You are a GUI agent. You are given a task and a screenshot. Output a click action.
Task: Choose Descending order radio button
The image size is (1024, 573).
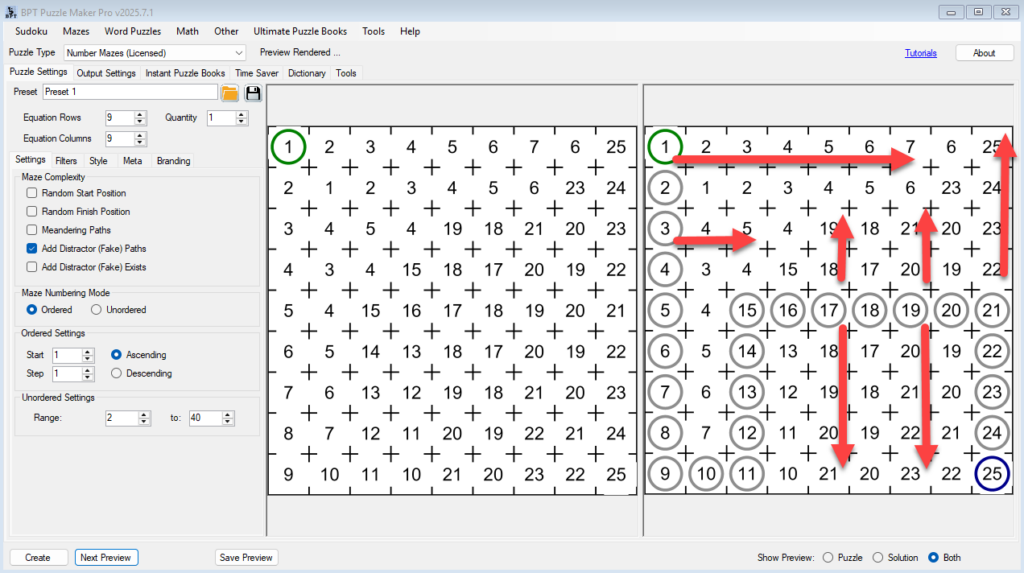pos(117,373)
